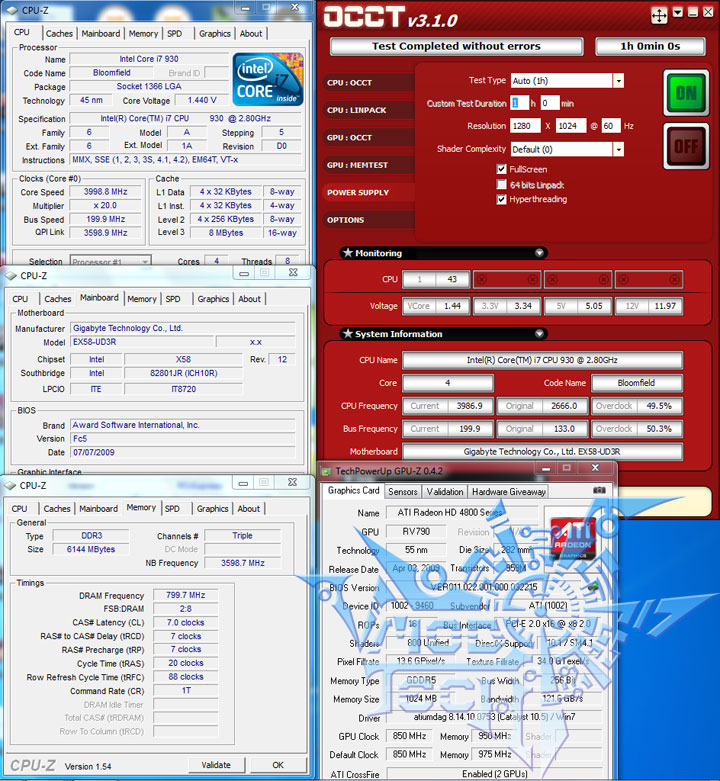Open Validation tab in GPU-Z

445,492
